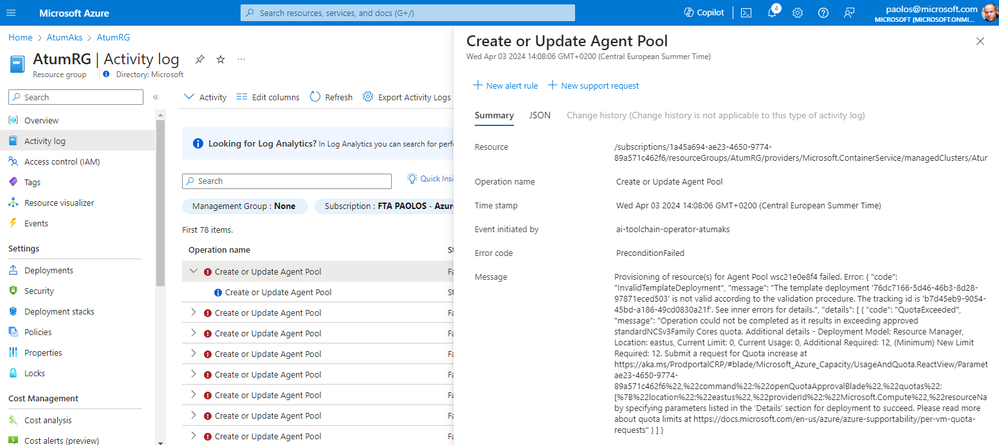Open the notifications bell

point(772,13)
